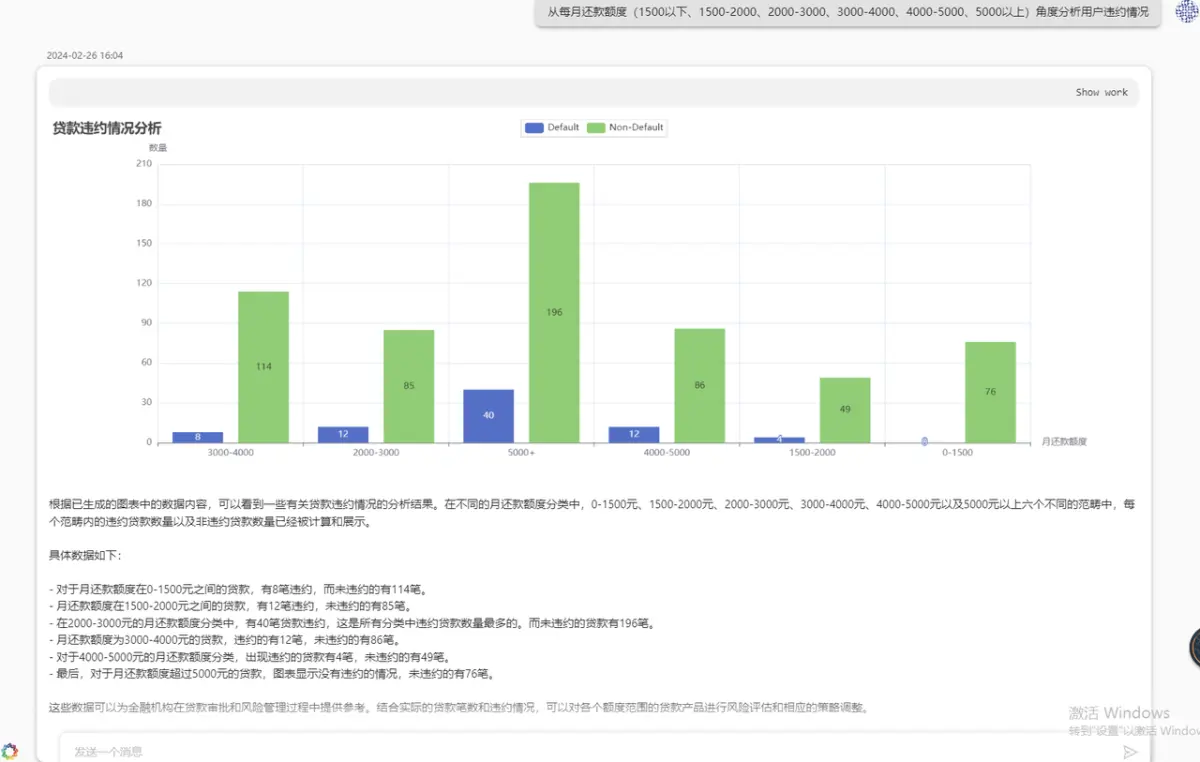Click the blue Default bar labeled 8
Screen dimensions: 1200x762
(198, 437)
